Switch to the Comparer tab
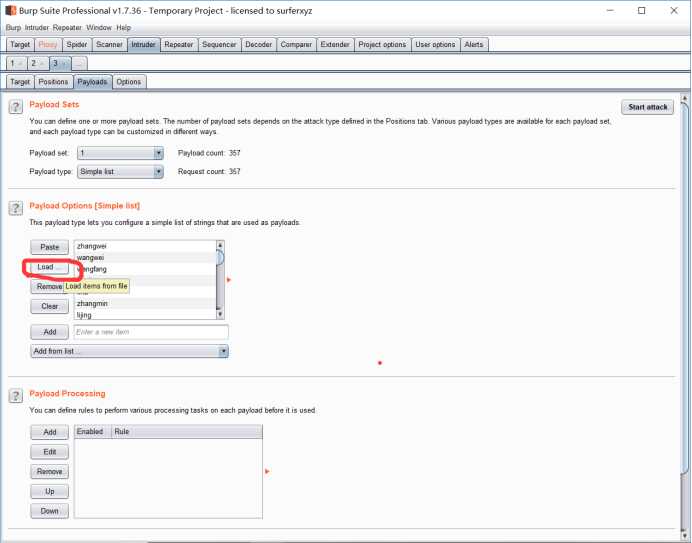The image size is (692, 543). (296, 45)
